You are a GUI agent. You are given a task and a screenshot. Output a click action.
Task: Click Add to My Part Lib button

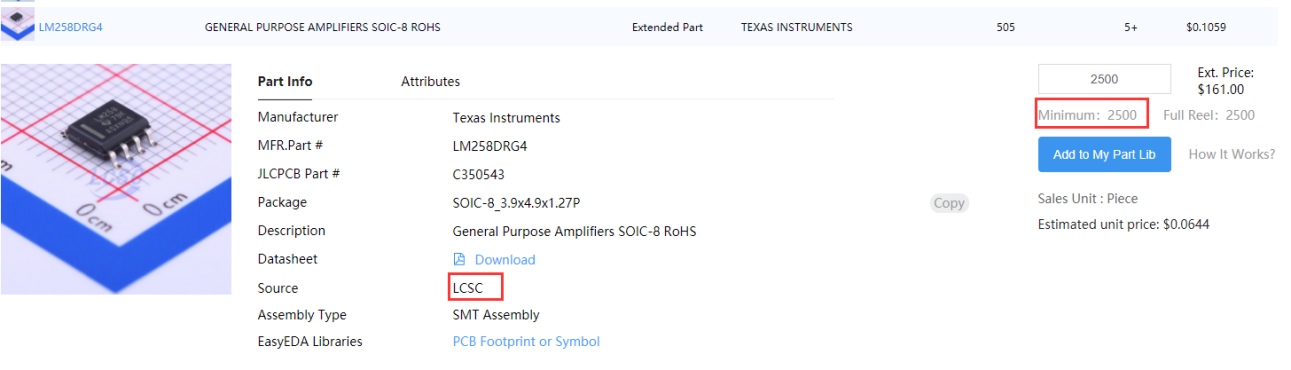tap(1104, 154)
